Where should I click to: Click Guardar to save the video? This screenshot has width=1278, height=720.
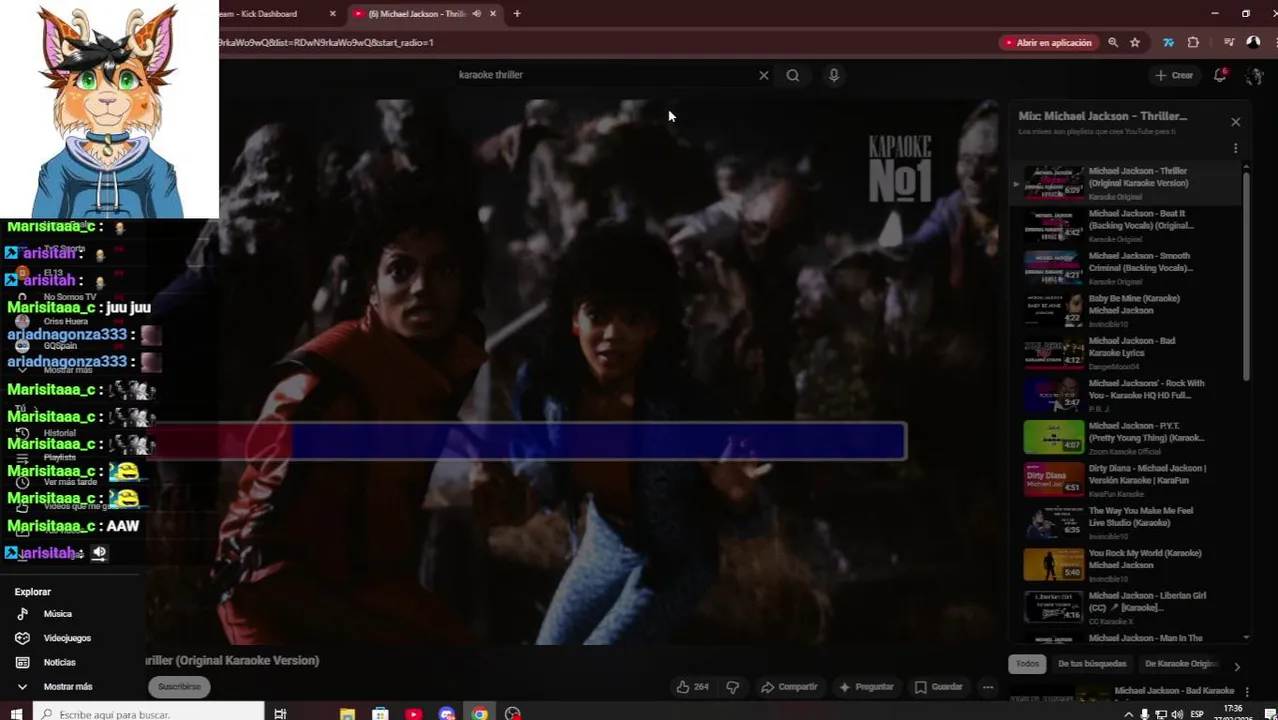pos(939,687)
